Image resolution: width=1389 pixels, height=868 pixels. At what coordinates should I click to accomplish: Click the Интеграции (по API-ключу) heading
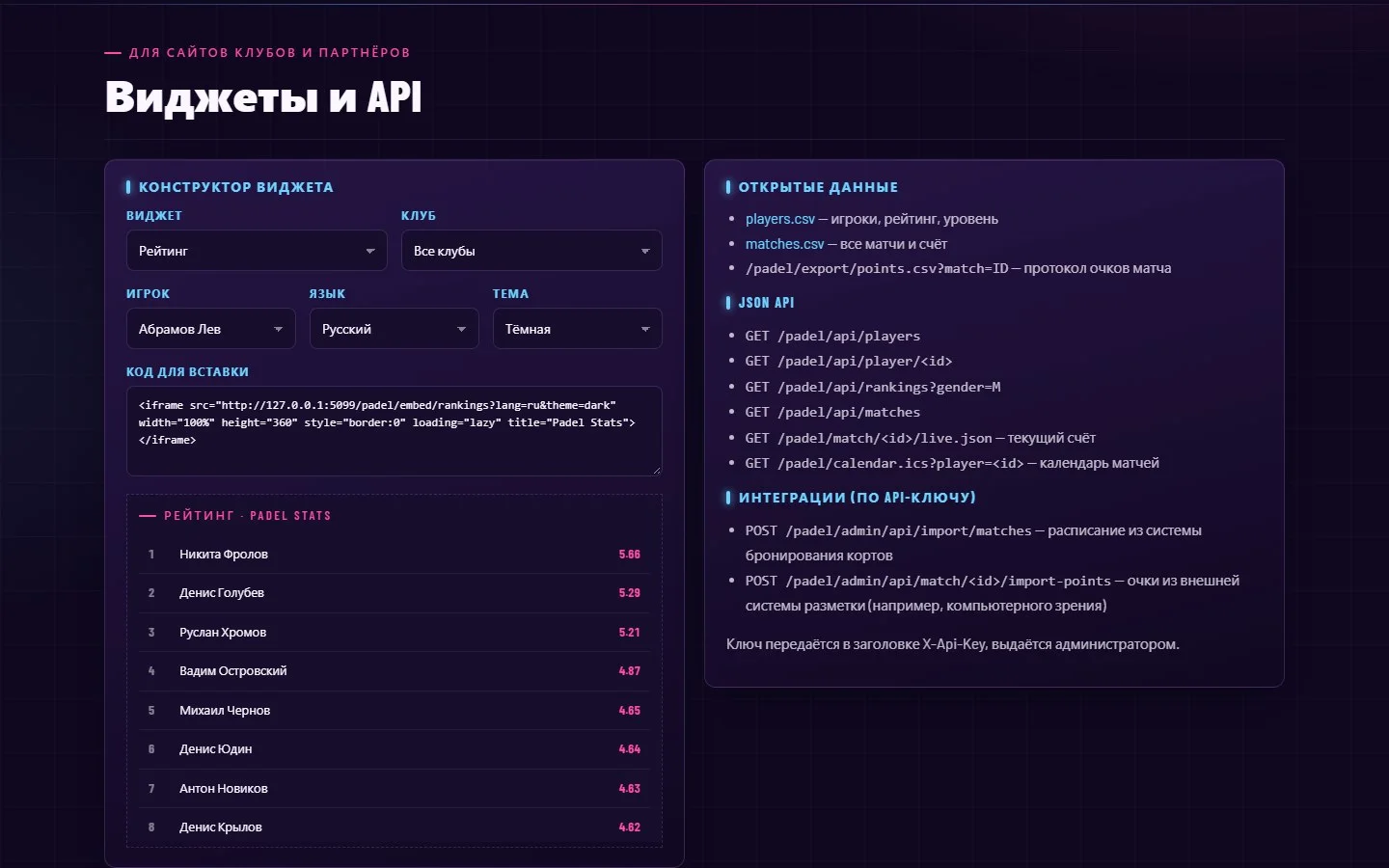point(857,498)
